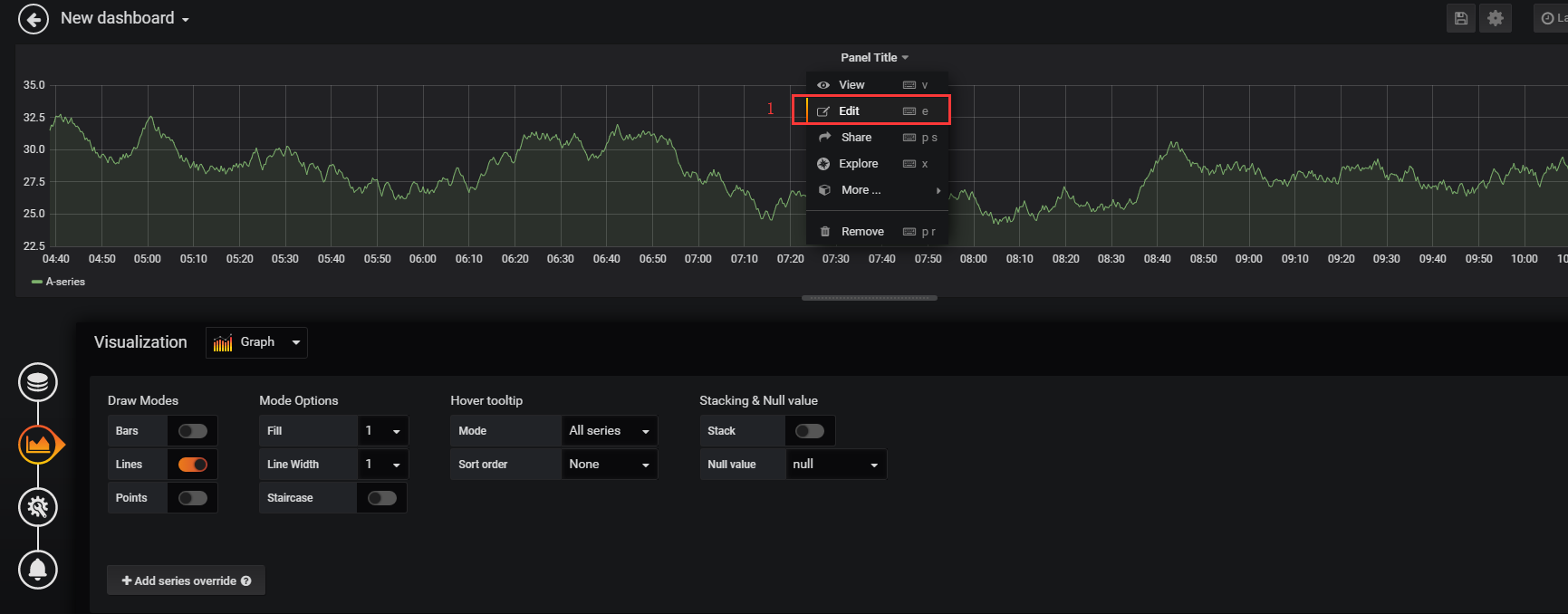
Task: Click the back arrow icon
Action: tap(34, 19)
